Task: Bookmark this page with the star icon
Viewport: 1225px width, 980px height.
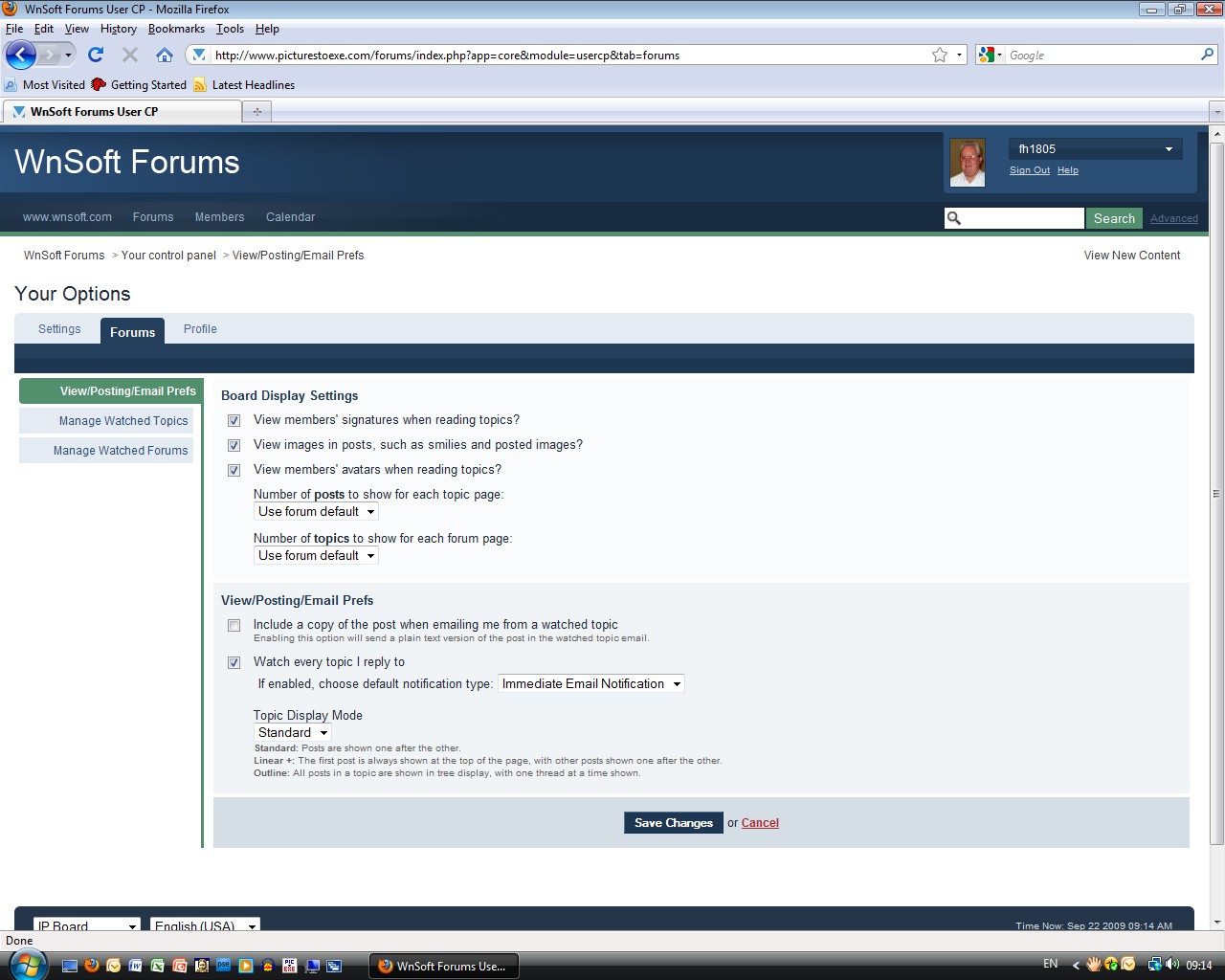Action: pyautogui.click(x=940, y=55)
